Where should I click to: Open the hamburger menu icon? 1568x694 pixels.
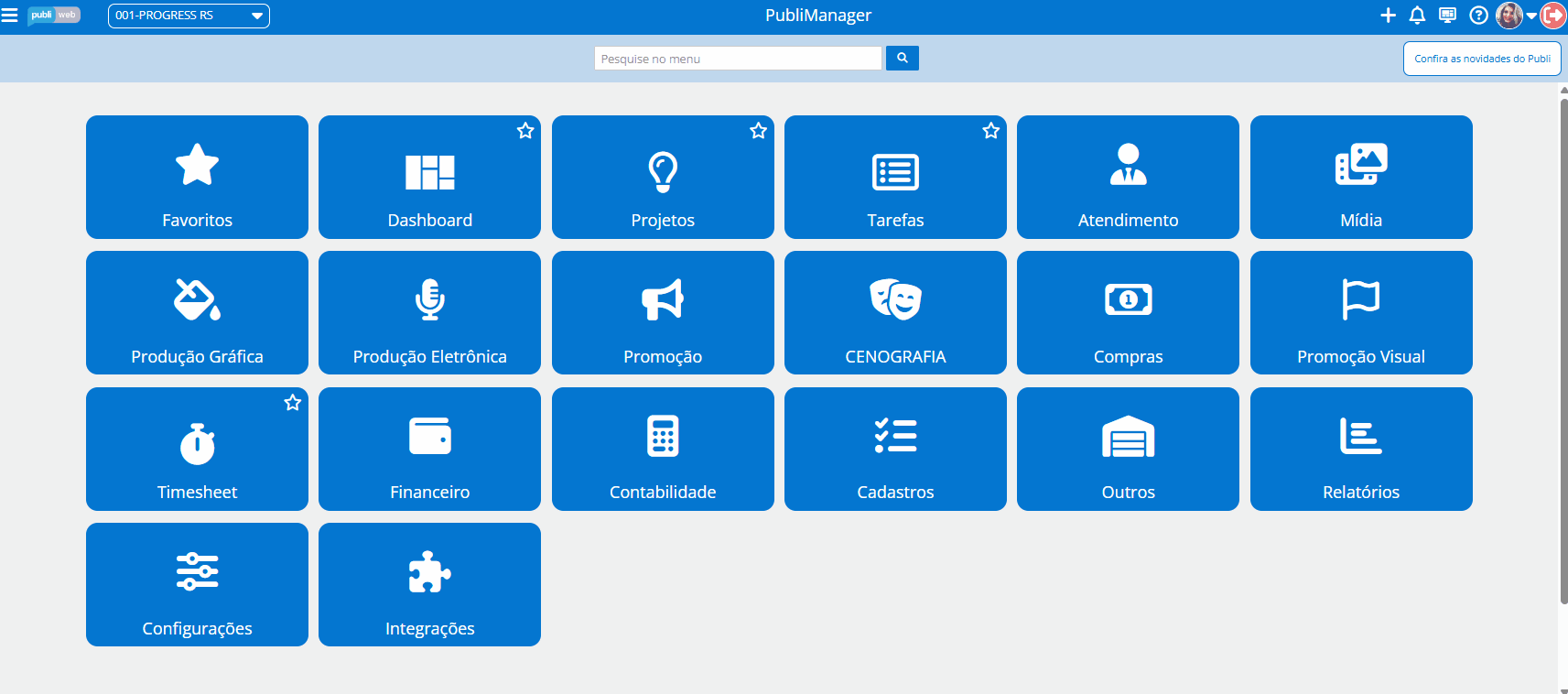(x=10, y=16)
